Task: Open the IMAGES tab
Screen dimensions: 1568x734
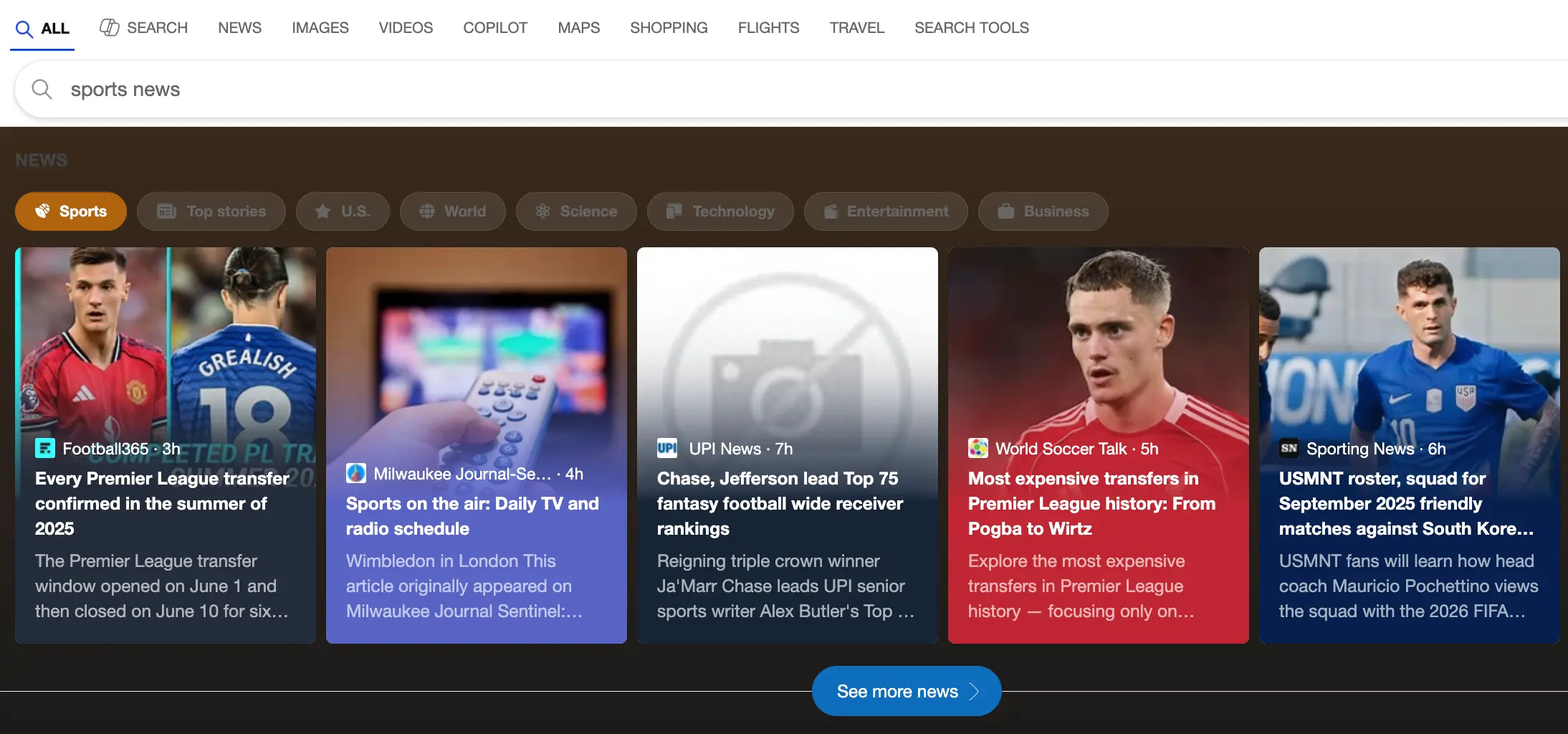Action: point(320,27)
